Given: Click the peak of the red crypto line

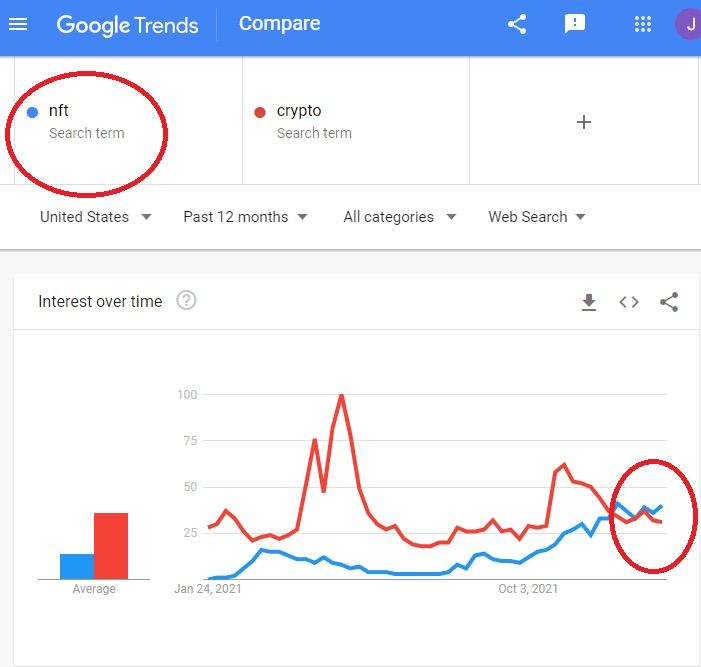Looking at the screenshot, I should tap(342, 396).
